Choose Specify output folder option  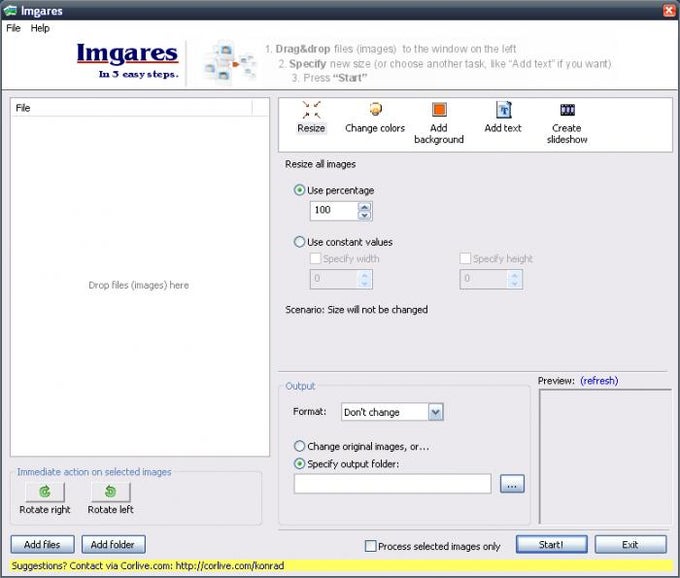[299, 464]
